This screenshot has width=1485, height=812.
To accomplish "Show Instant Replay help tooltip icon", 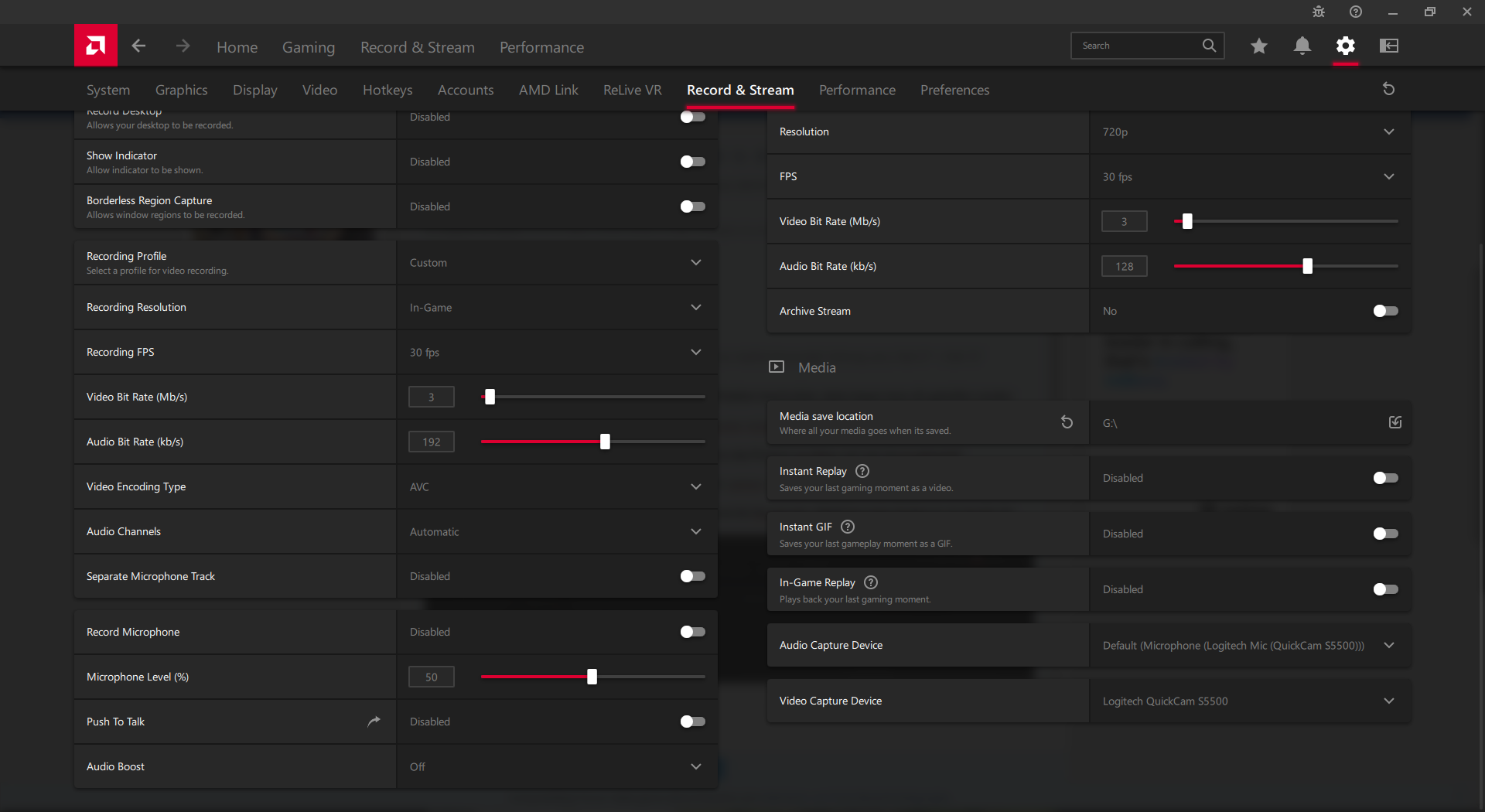I will tap(862, 471).
